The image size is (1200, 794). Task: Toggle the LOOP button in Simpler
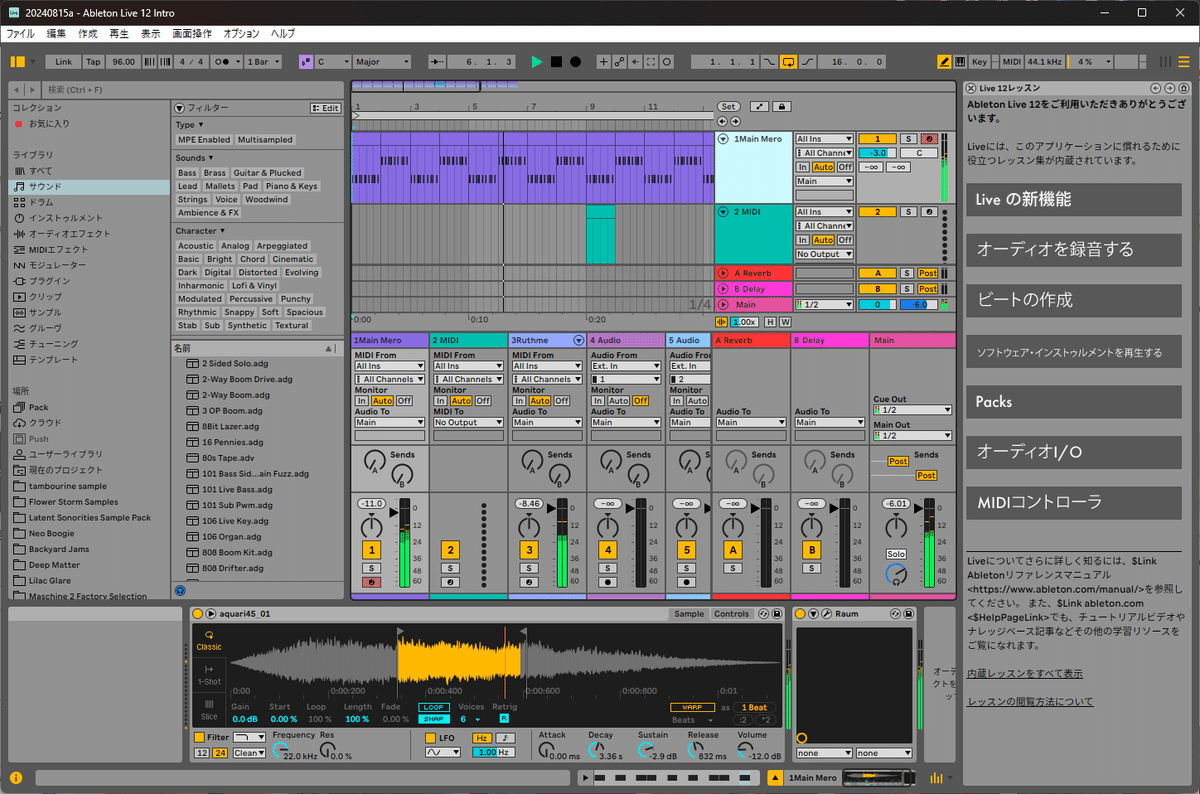(434, 707)
